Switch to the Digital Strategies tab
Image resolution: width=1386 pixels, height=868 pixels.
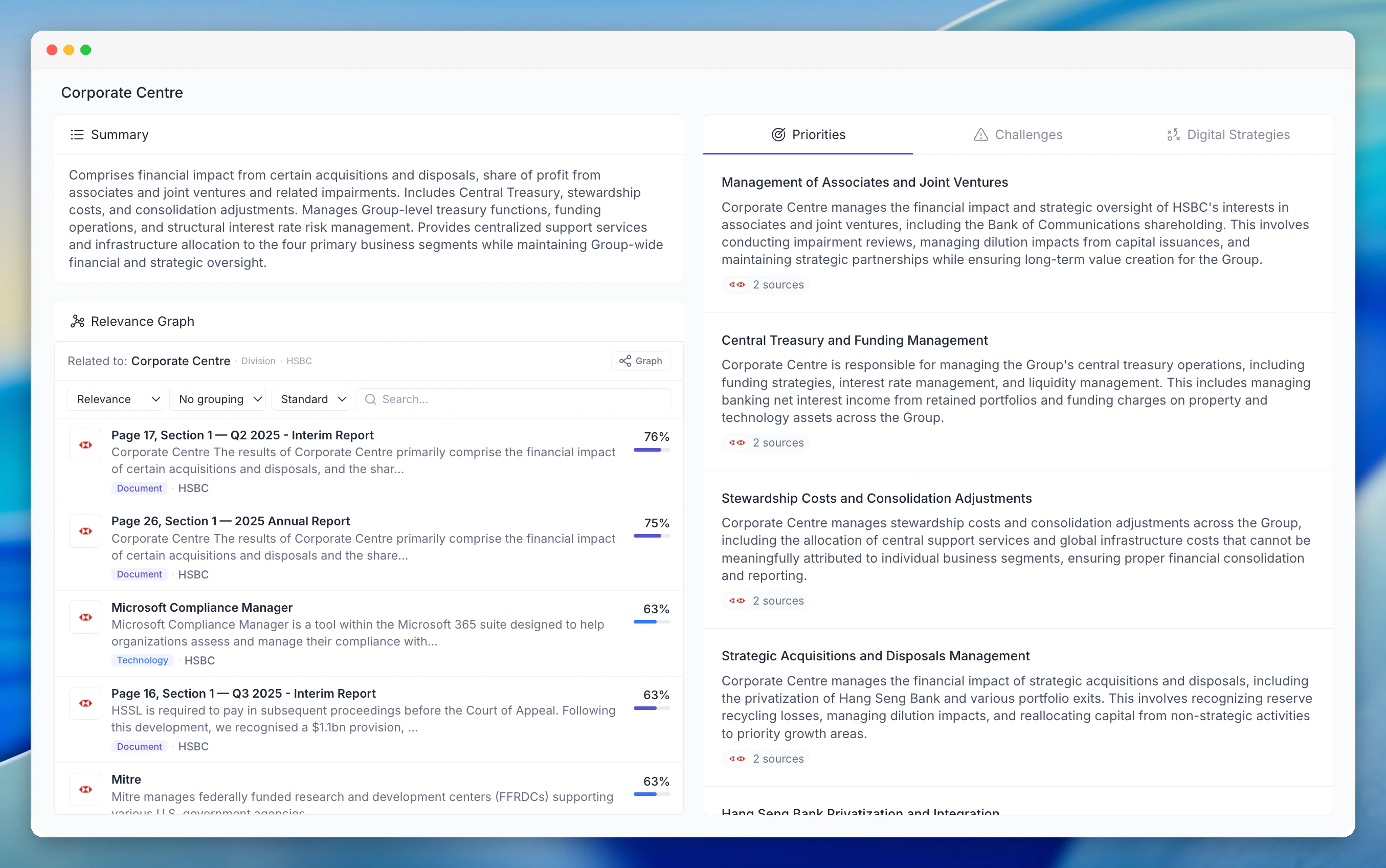[1227, 135]
